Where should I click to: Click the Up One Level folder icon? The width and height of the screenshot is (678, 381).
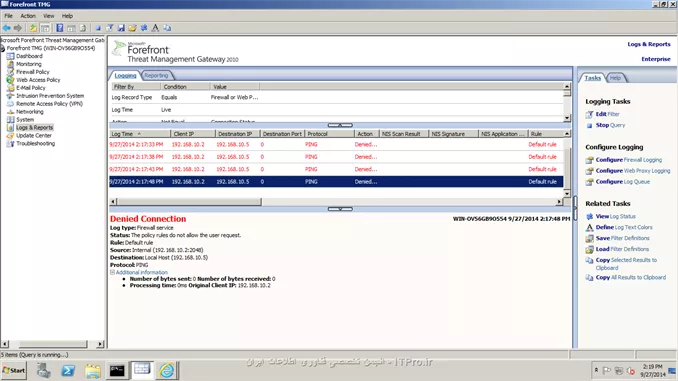(33, 28)
